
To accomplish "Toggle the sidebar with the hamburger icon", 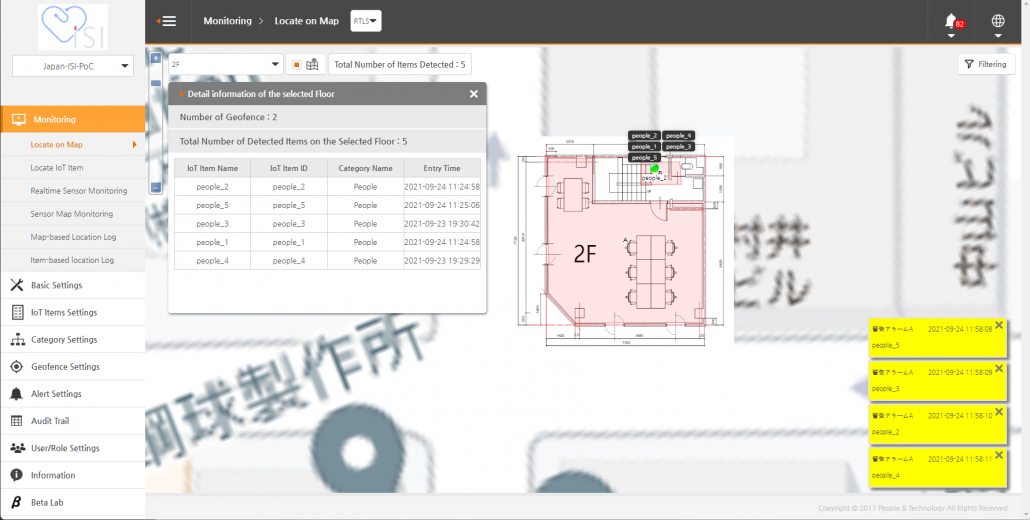I will 167,22.
